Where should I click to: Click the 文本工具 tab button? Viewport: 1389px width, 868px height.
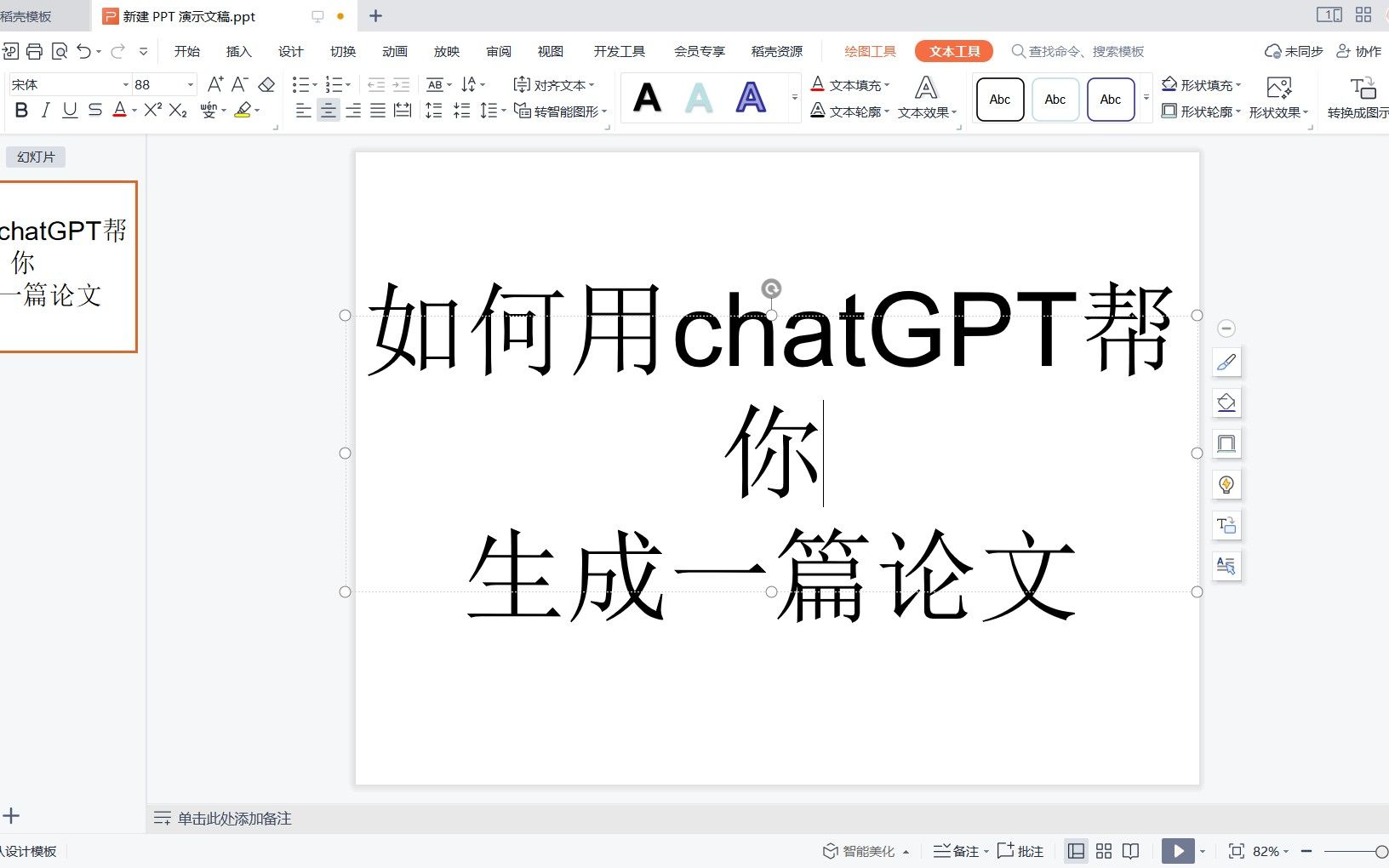point(954,51)
